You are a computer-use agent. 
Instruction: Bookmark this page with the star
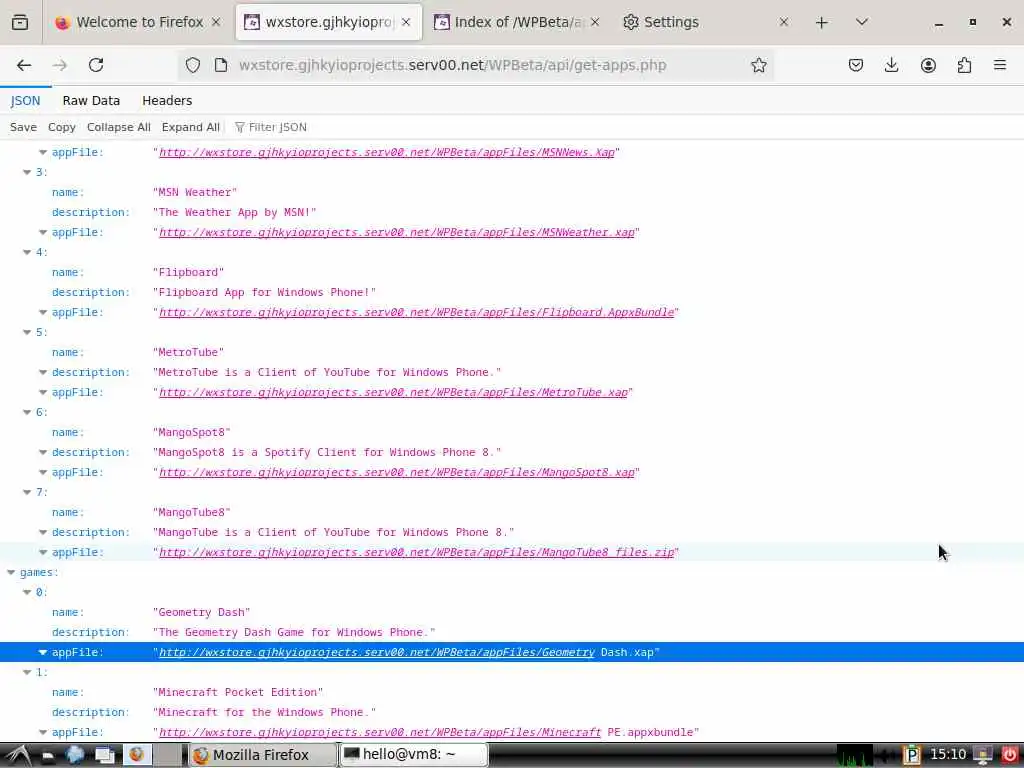point(758,65)
